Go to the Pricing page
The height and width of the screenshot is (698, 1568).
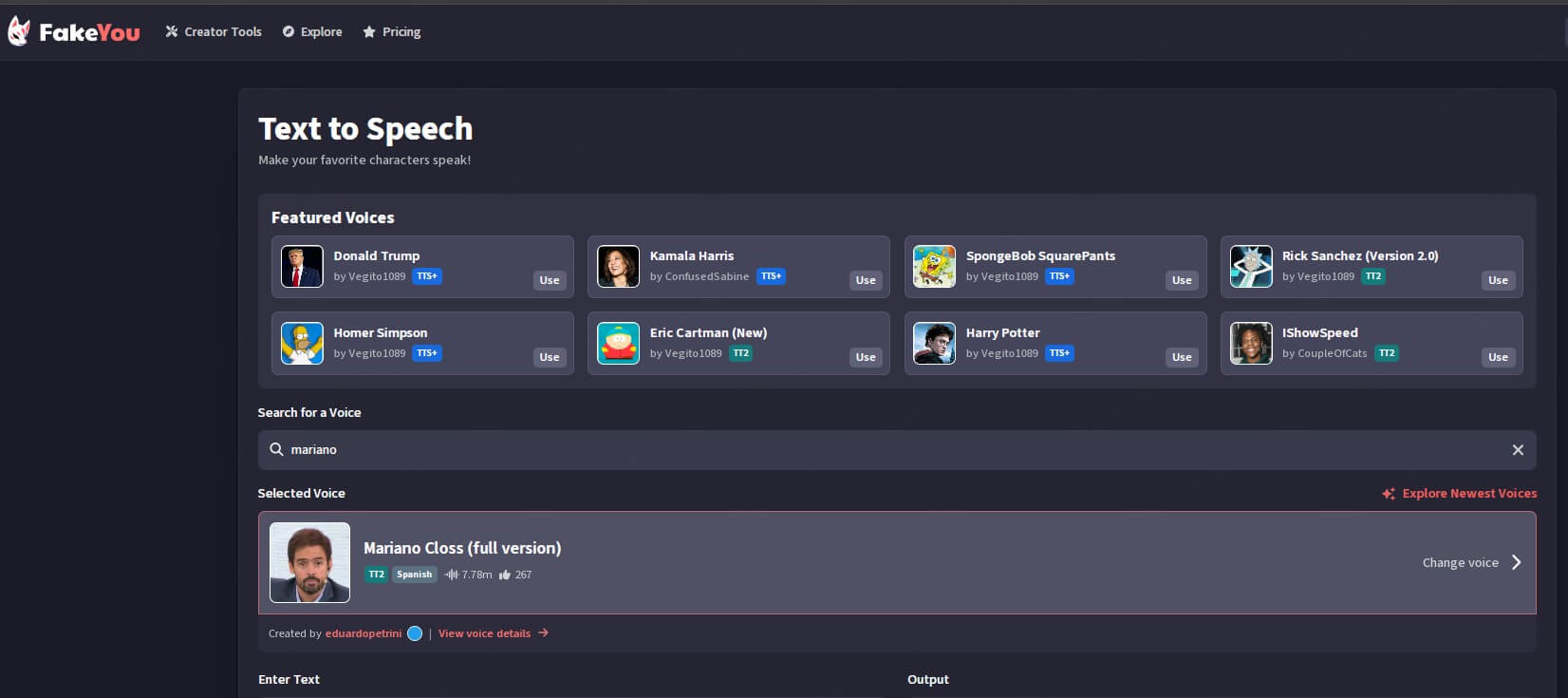392,31
